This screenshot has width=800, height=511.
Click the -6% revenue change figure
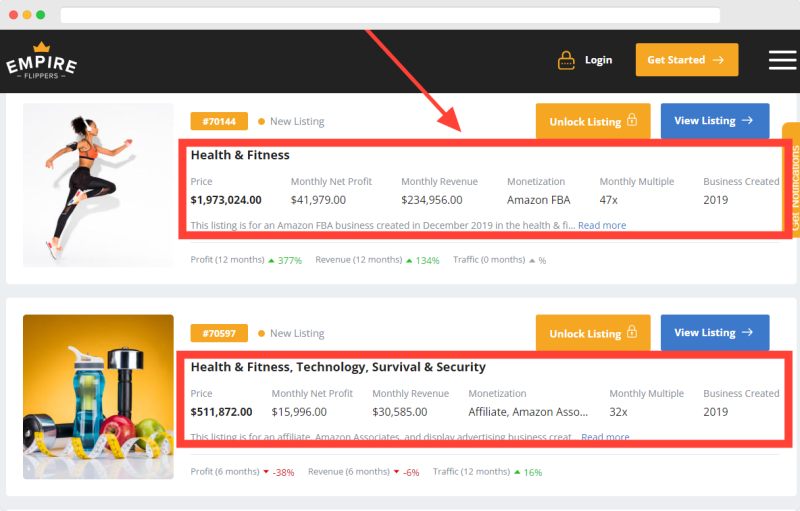tap(411, 473)
